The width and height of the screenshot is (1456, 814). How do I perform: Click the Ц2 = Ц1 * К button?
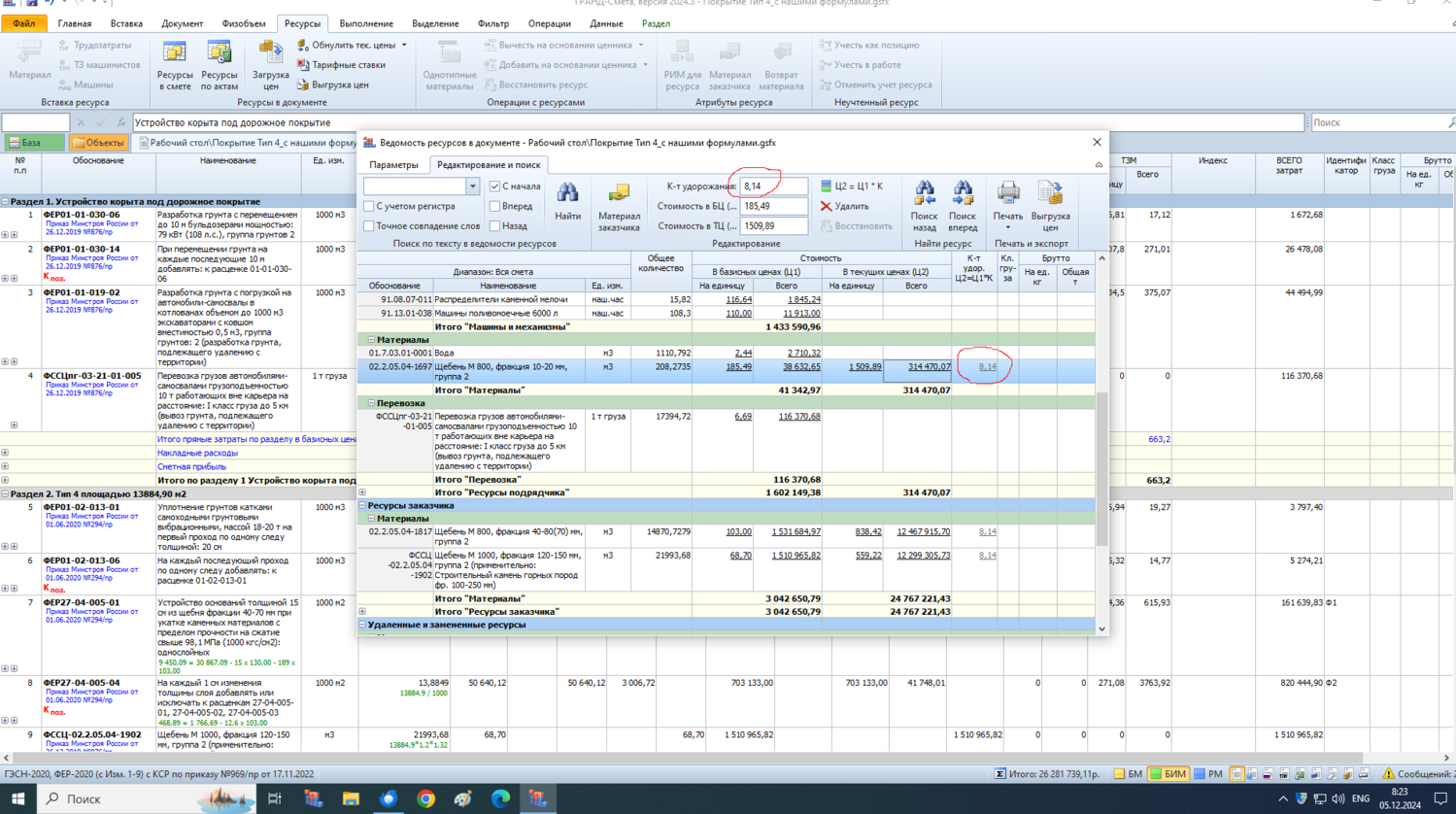852,187
